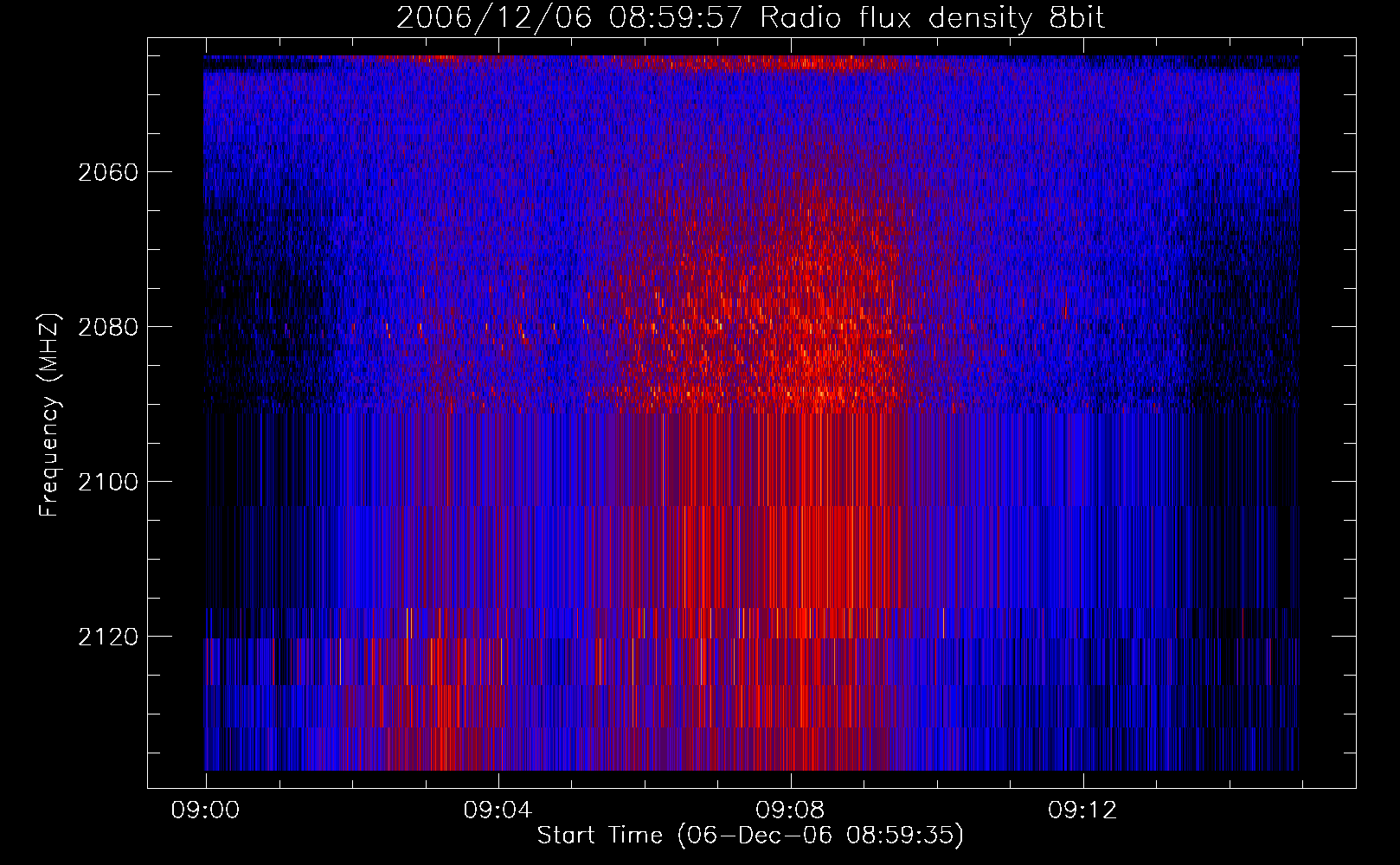Screen dimensions: 1400x865
Task: Select the 2120 frequency axis label
Action: (108, 637)
